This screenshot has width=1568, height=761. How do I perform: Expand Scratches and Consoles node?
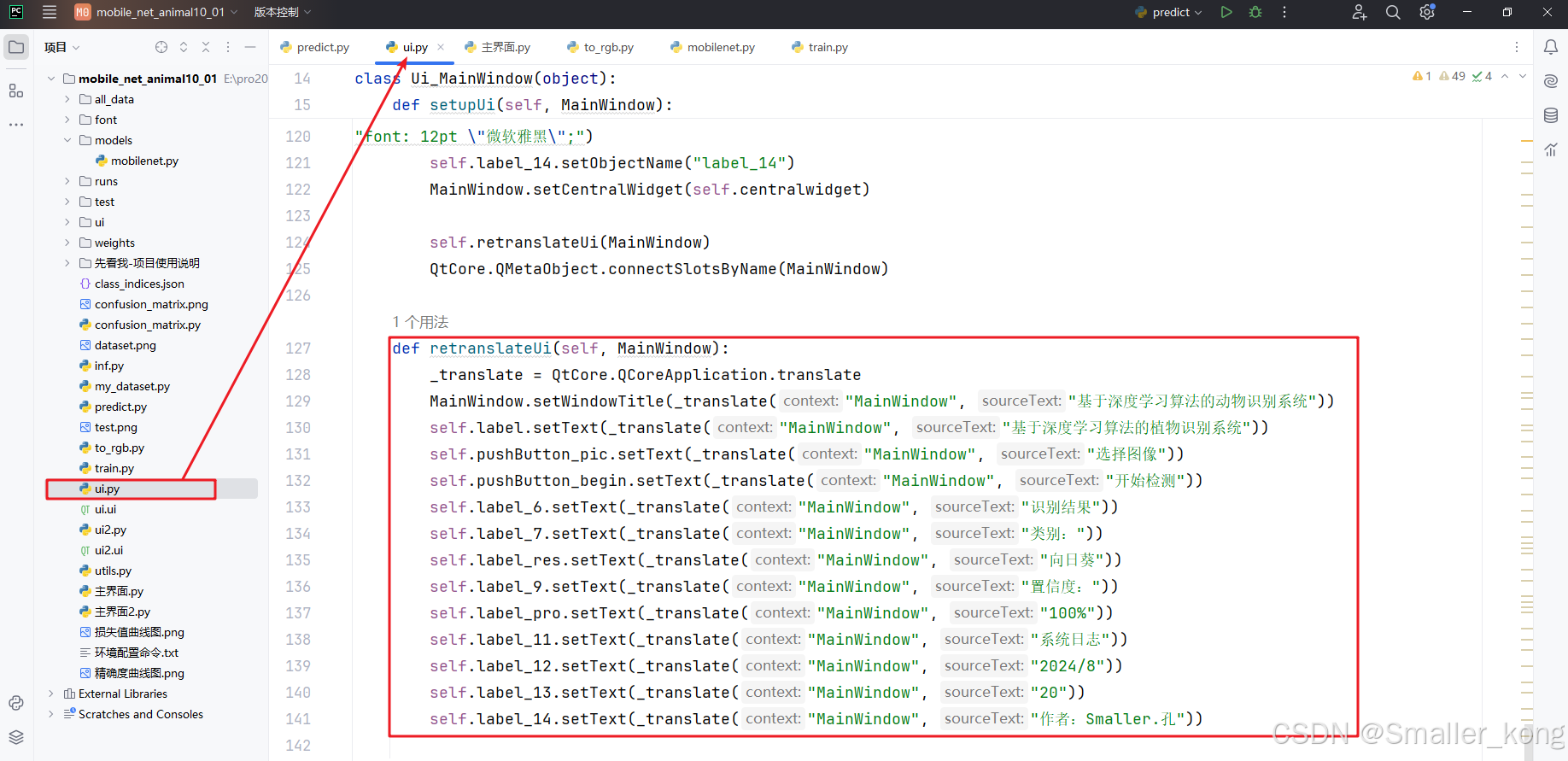[x=51, y=714]
